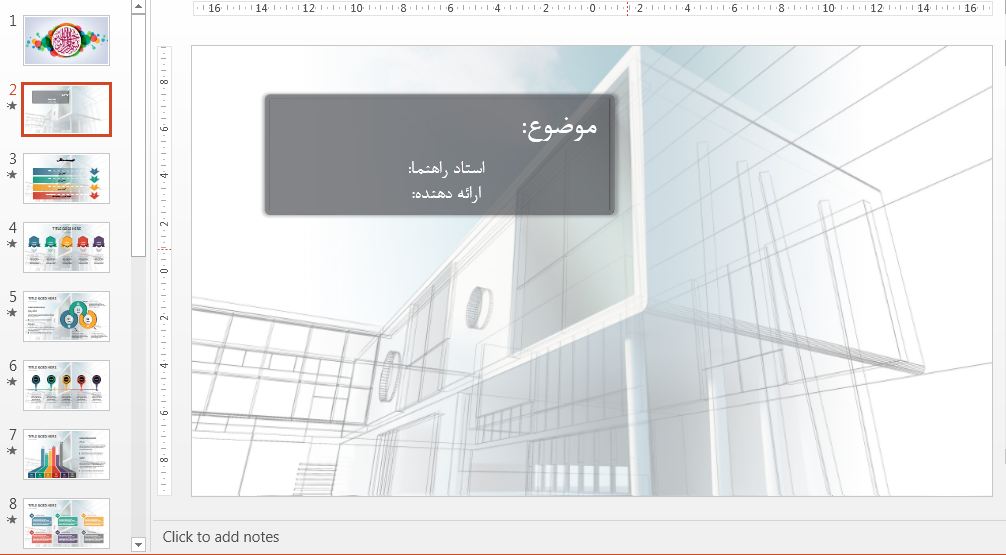Click the animation star under slide 6
Image resolution: width=1006 pixels, height=555 pixels.
point(13,381)
